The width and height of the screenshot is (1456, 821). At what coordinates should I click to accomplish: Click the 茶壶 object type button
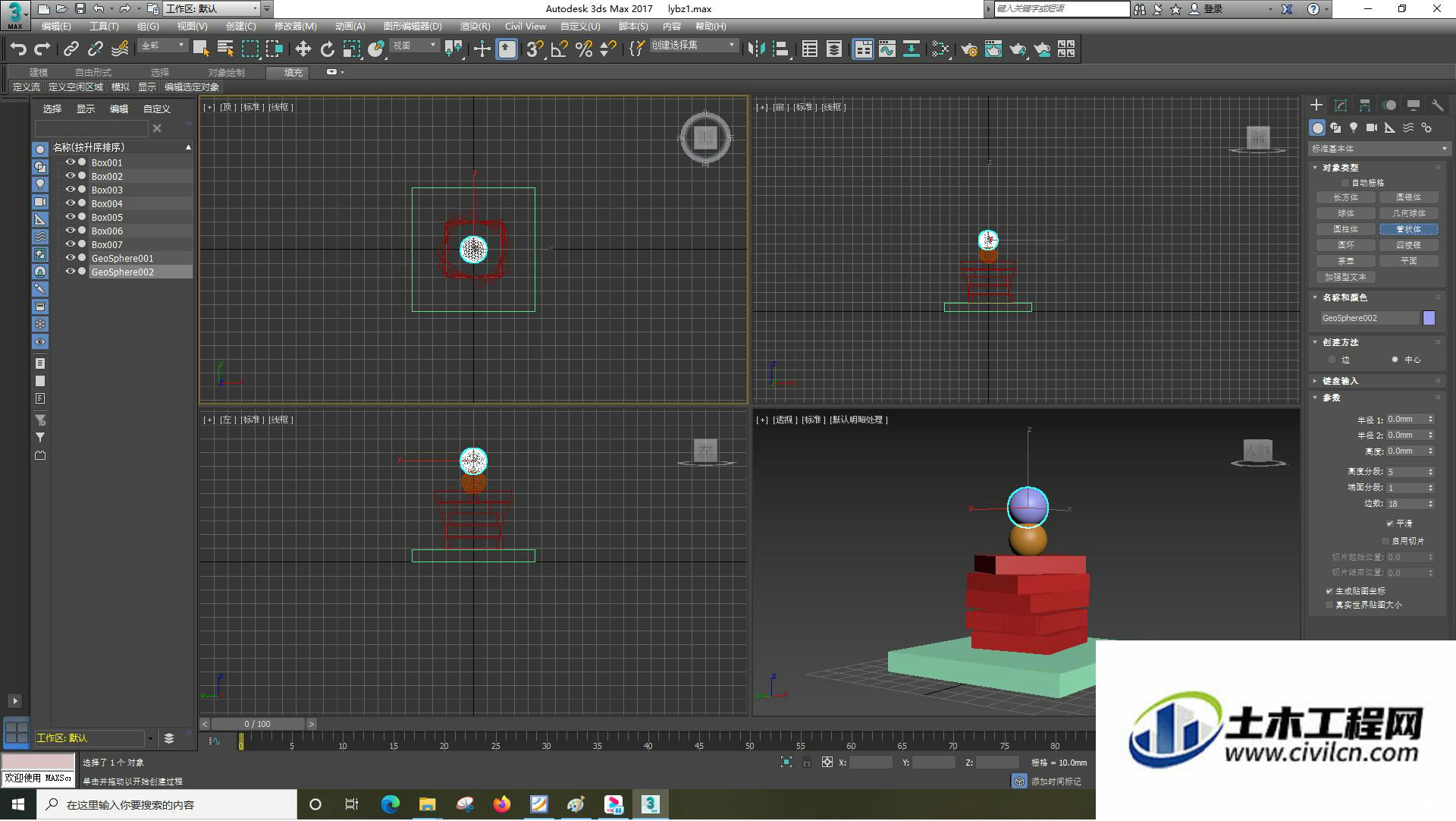pos(1346,261)
